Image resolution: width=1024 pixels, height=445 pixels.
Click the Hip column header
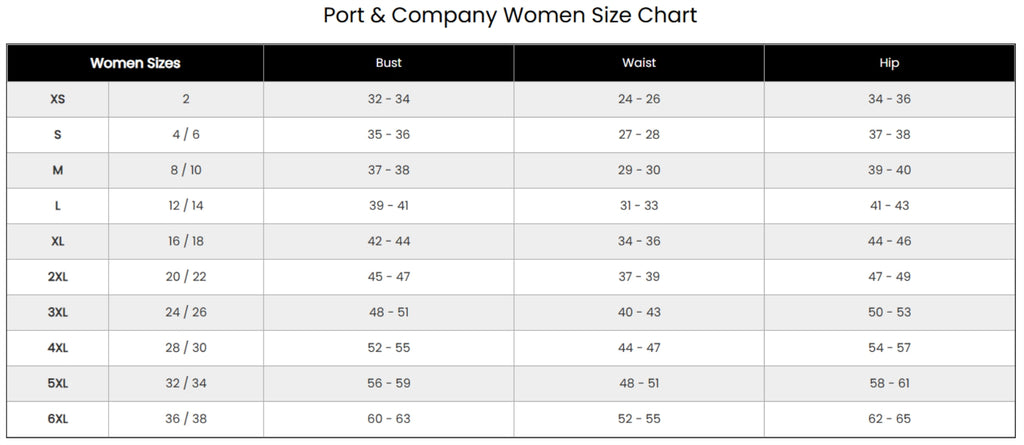[889, 63]
